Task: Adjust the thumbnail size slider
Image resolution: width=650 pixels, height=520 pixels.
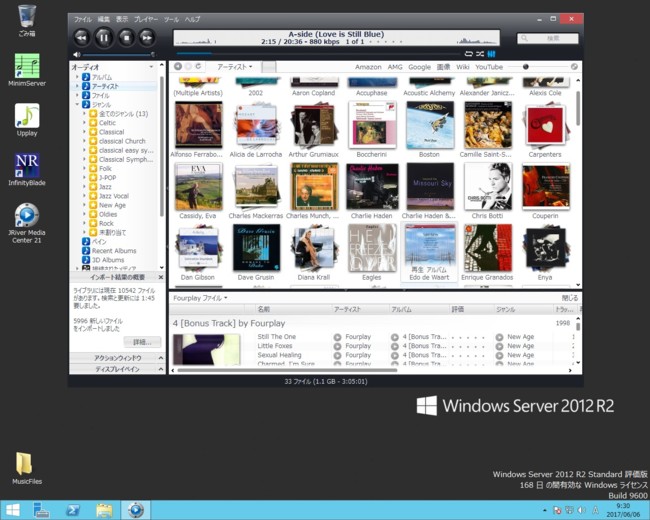Action: click(x=538, y=67)
